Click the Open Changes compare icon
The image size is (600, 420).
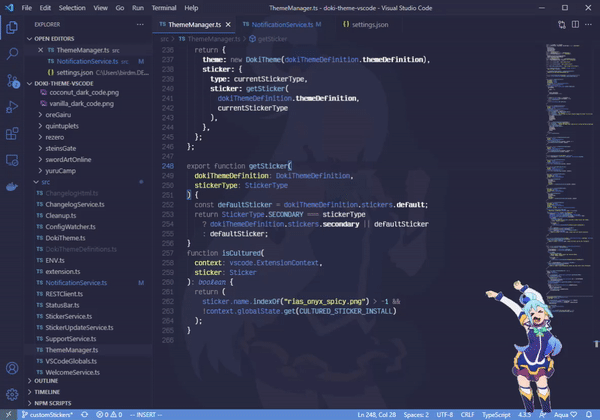pyautogui.click(x=562, y=24)
